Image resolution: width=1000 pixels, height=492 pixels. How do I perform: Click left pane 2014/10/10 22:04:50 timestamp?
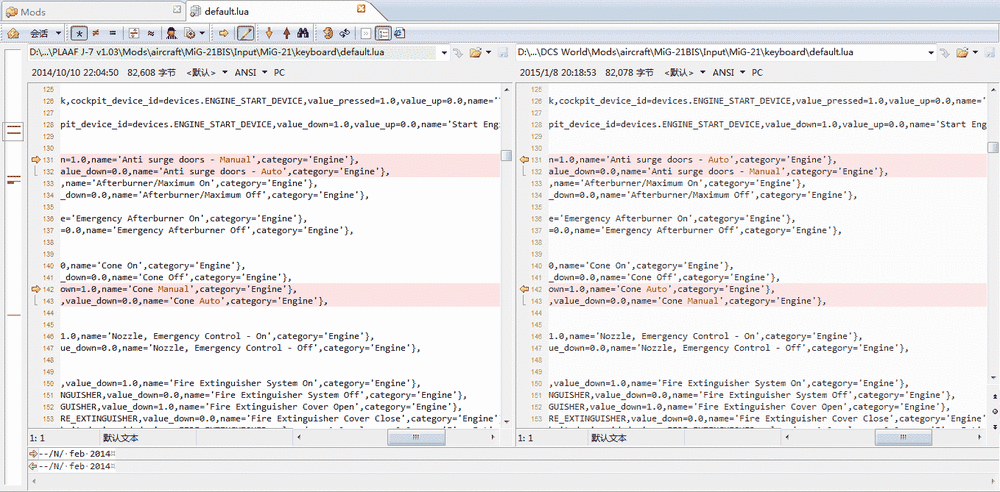(75, 73)
